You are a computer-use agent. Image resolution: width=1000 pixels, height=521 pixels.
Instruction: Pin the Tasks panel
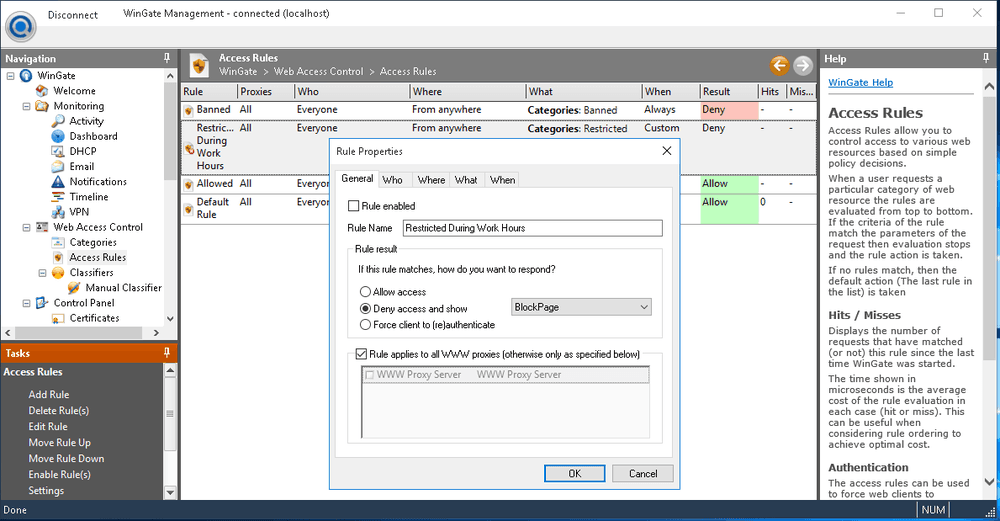pos(167,353)
